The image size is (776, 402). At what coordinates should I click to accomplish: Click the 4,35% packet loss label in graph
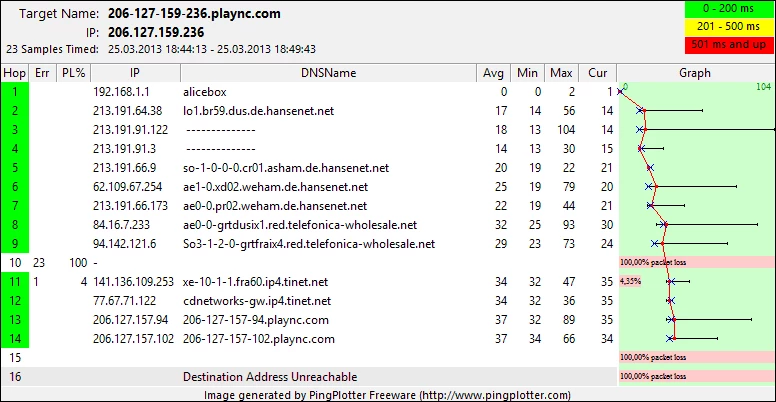tap(631, 281)
